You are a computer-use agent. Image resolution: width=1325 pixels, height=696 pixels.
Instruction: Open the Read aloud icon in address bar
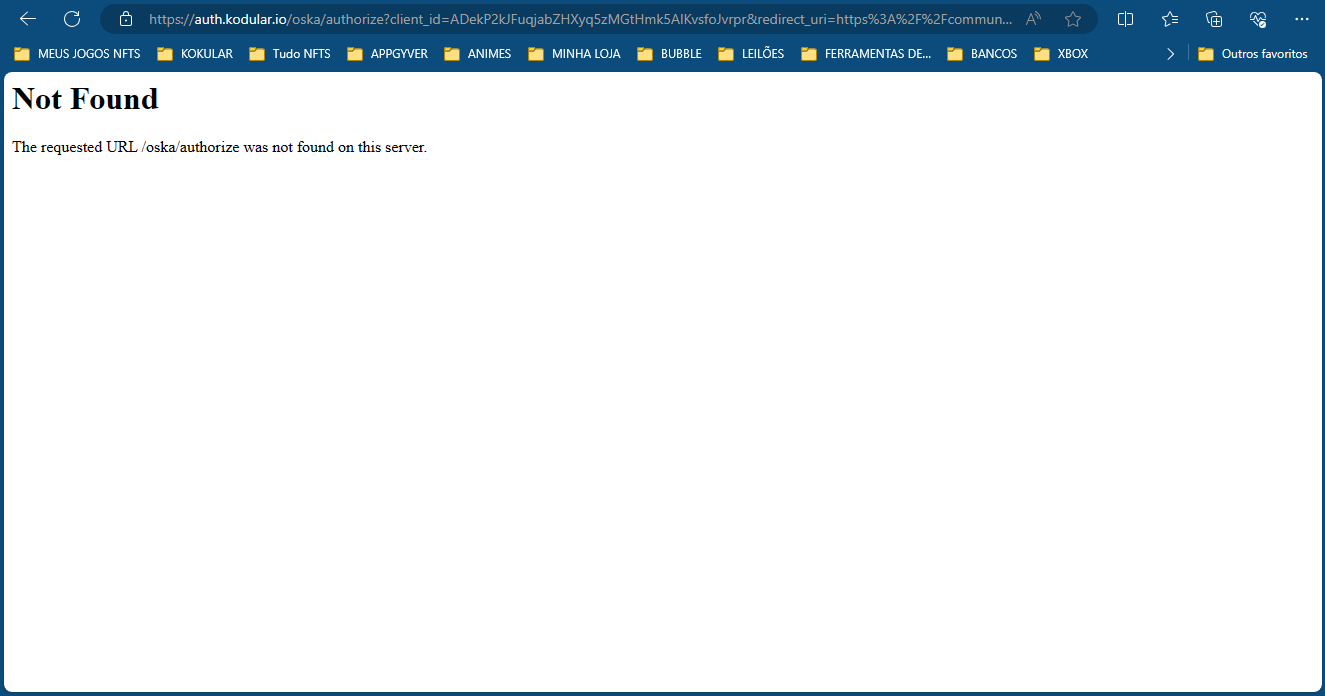1034,19
